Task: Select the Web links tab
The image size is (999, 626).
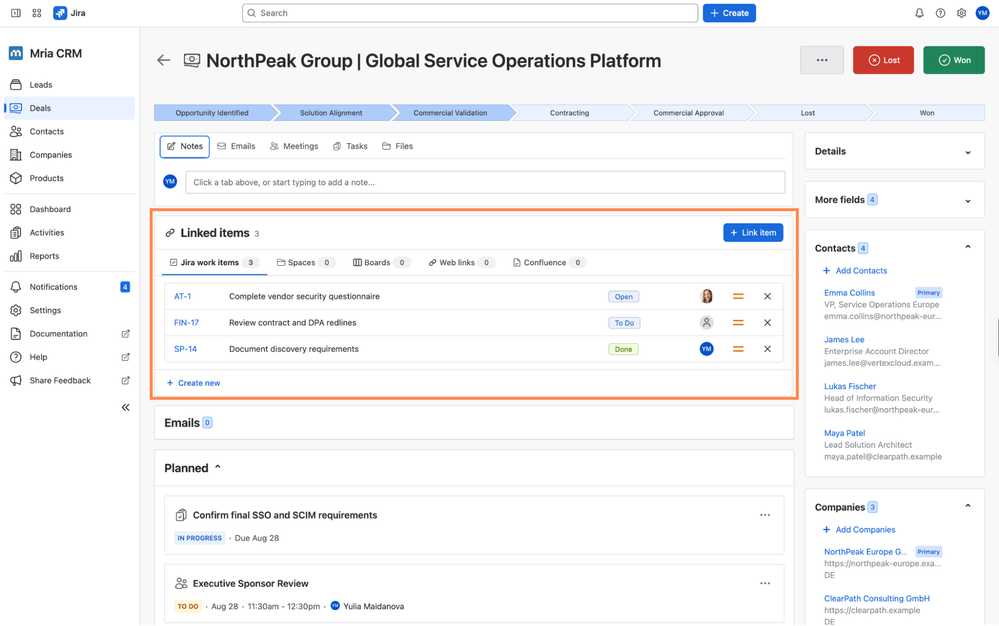Action: point(461,262)
